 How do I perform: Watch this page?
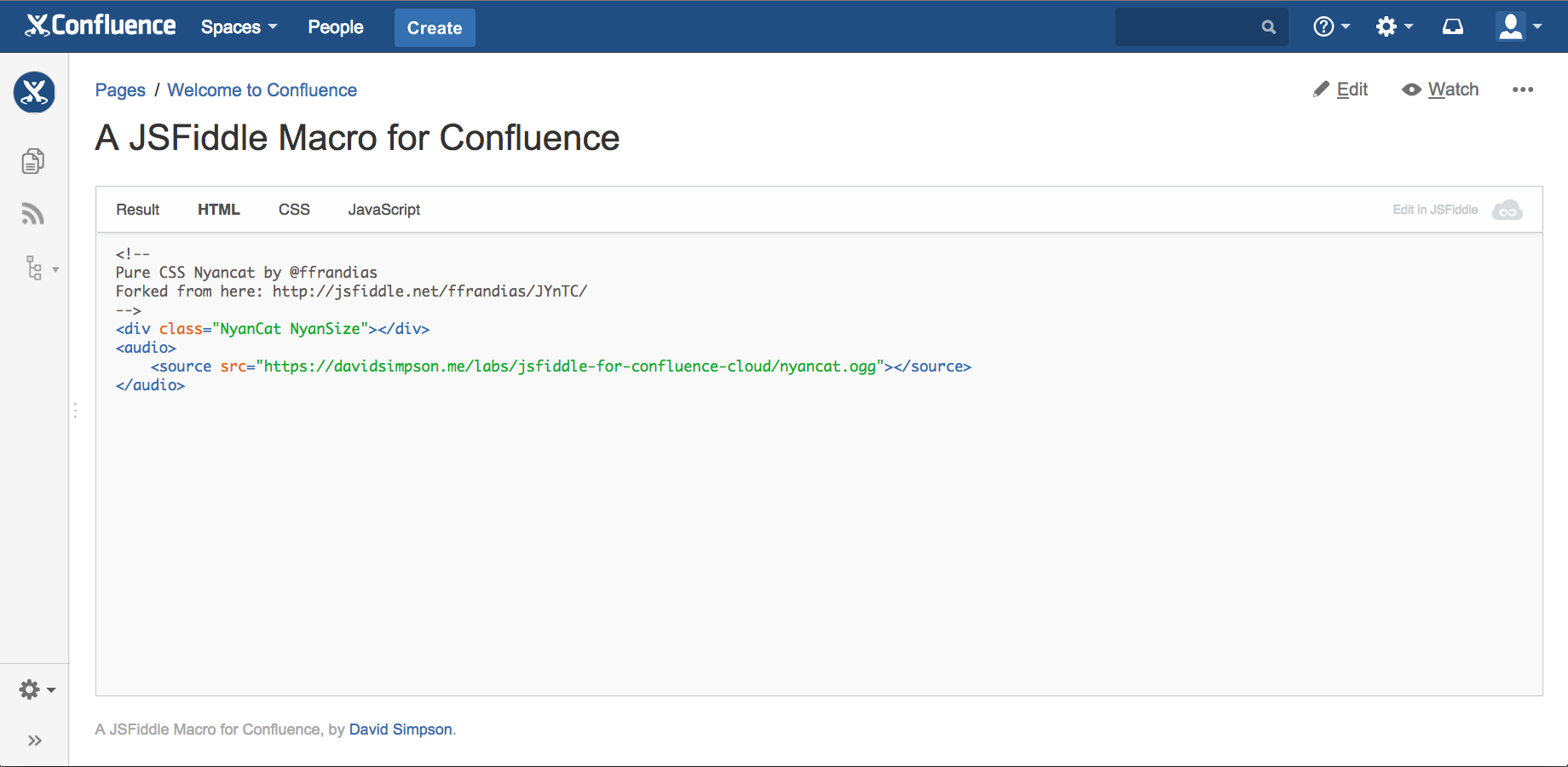[x=1440, y=89]
